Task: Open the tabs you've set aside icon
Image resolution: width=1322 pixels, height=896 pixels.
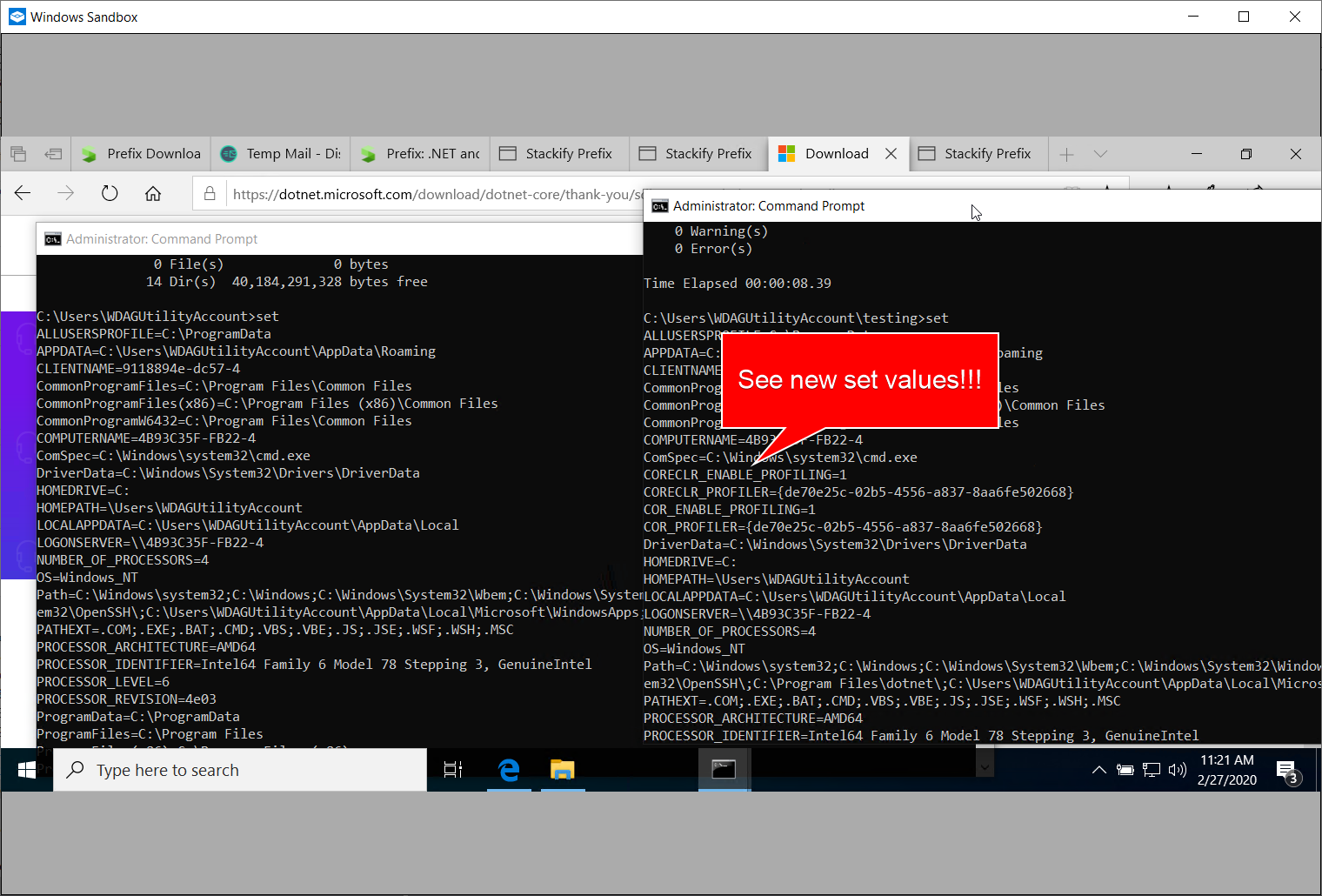Action: 18,154
